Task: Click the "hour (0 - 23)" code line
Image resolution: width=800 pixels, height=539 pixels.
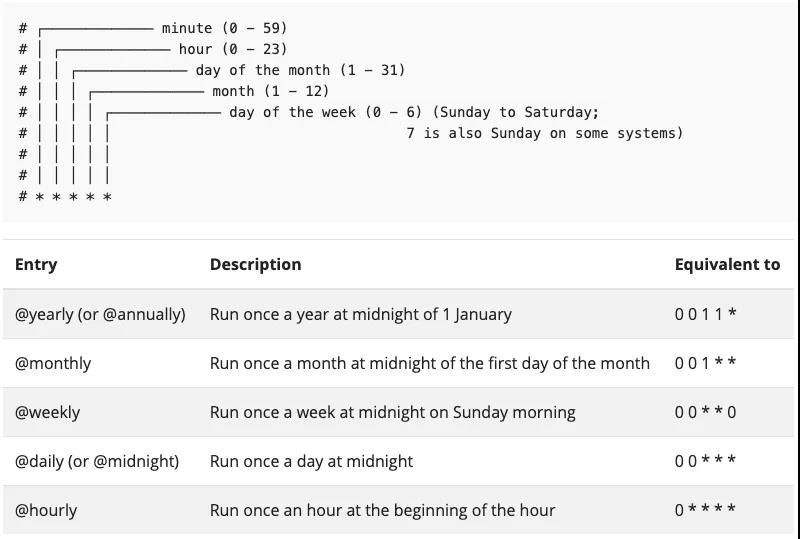Action: pos(232,49)
